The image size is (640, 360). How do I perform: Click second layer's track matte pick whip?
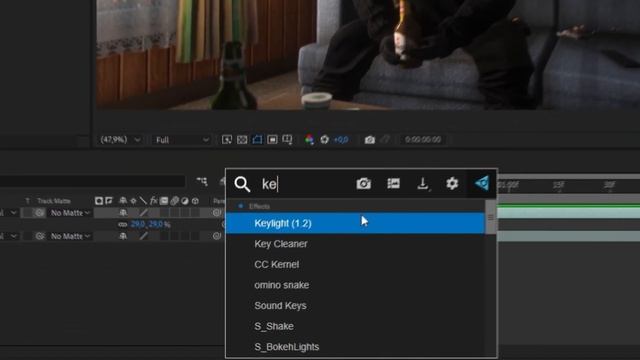point(39,236)
